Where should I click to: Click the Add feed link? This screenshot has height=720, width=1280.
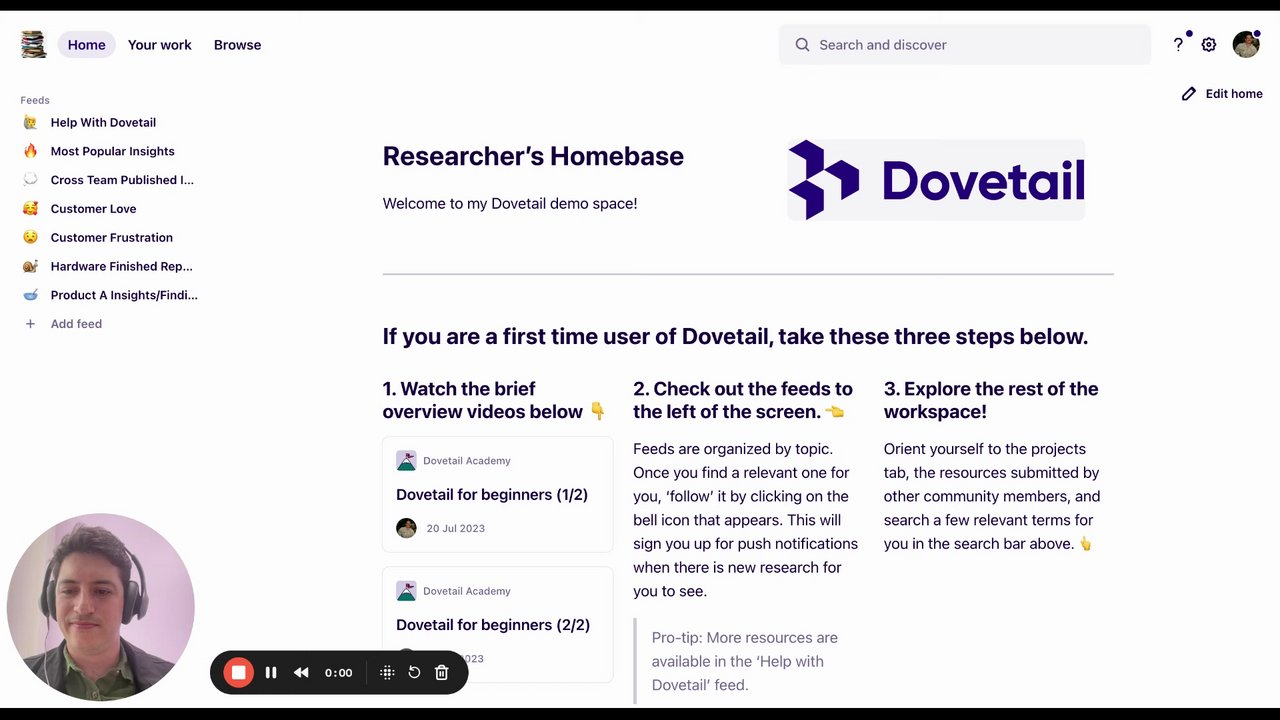[x=76, y=324]
